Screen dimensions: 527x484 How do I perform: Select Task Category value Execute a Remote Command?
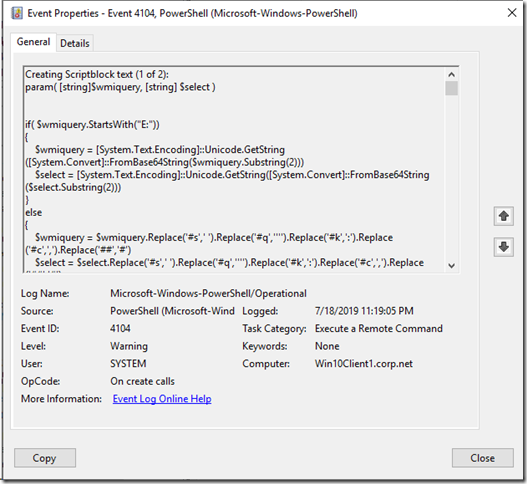click(378, 328)
